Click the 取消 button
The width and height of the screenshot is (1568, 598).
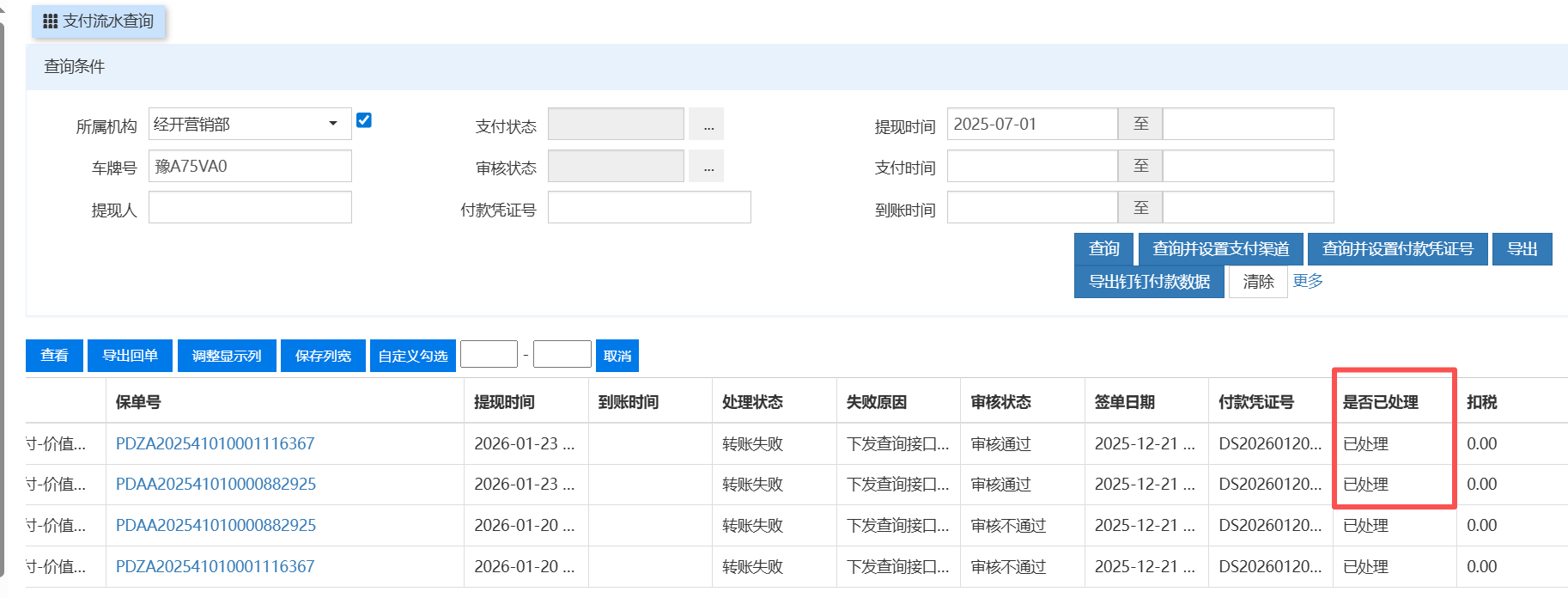[x=617, y=356]
